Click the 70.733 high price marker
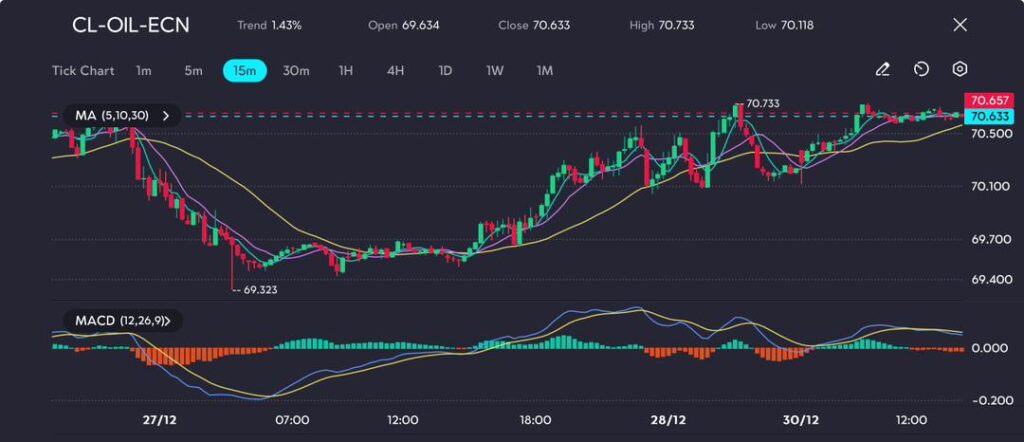 point(762,103)
